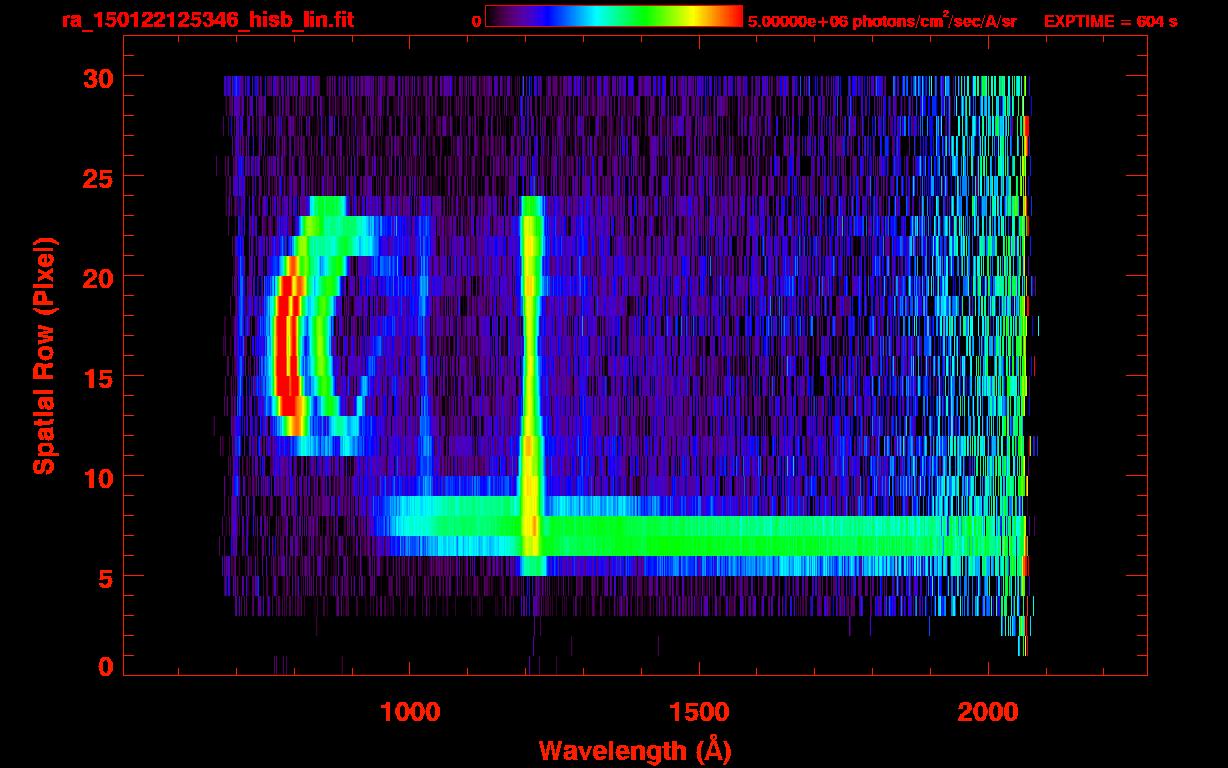This screenshot has height=768, width=1228.
Task: Select the EXPTIME = 604 s text
Action: coord(1110,21)
